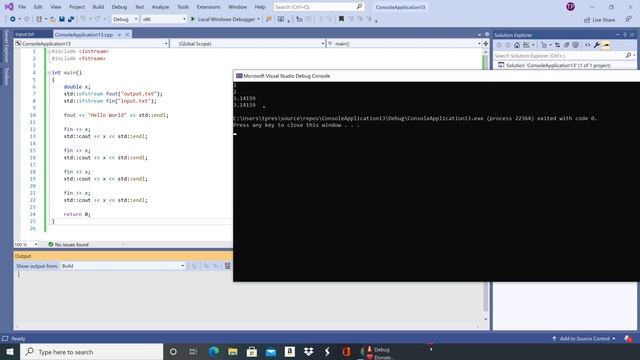The height and width of the screenshot is (360, 640).
Task: Click the notifications icon in status bar
Action: tap(628, 338)
